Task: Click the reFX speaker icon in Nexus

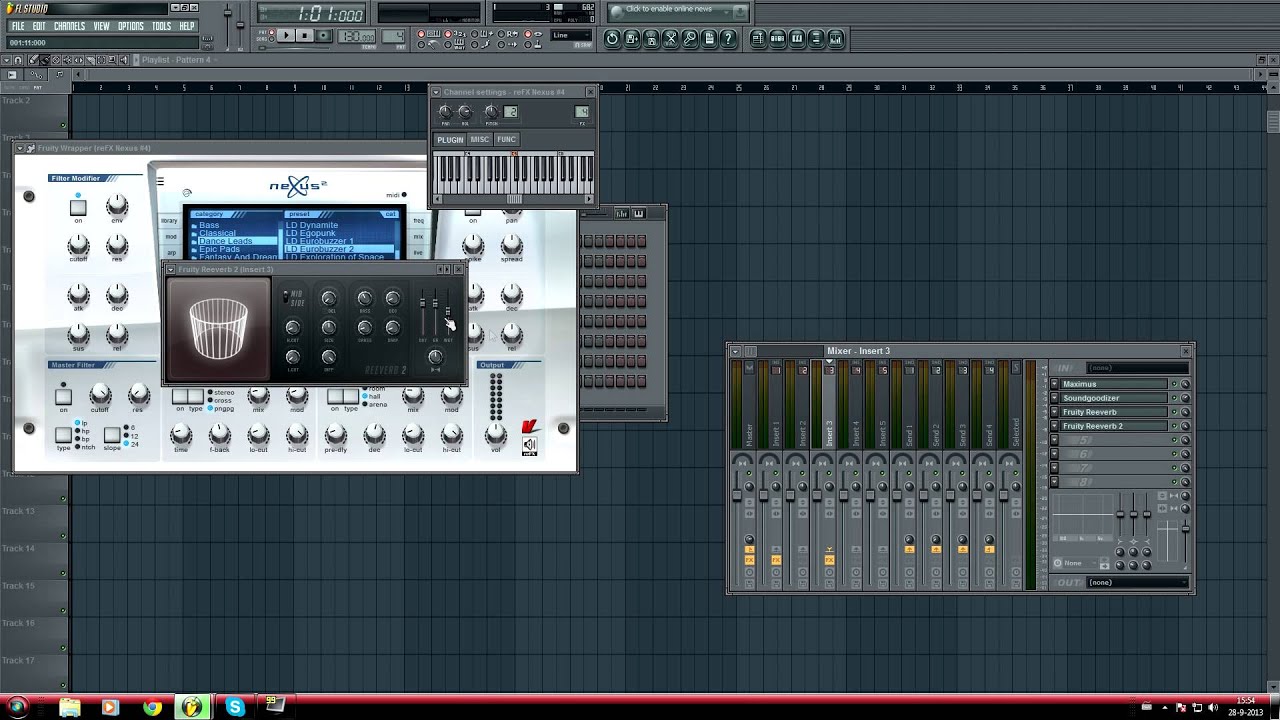Action: (x=530, y=446)
